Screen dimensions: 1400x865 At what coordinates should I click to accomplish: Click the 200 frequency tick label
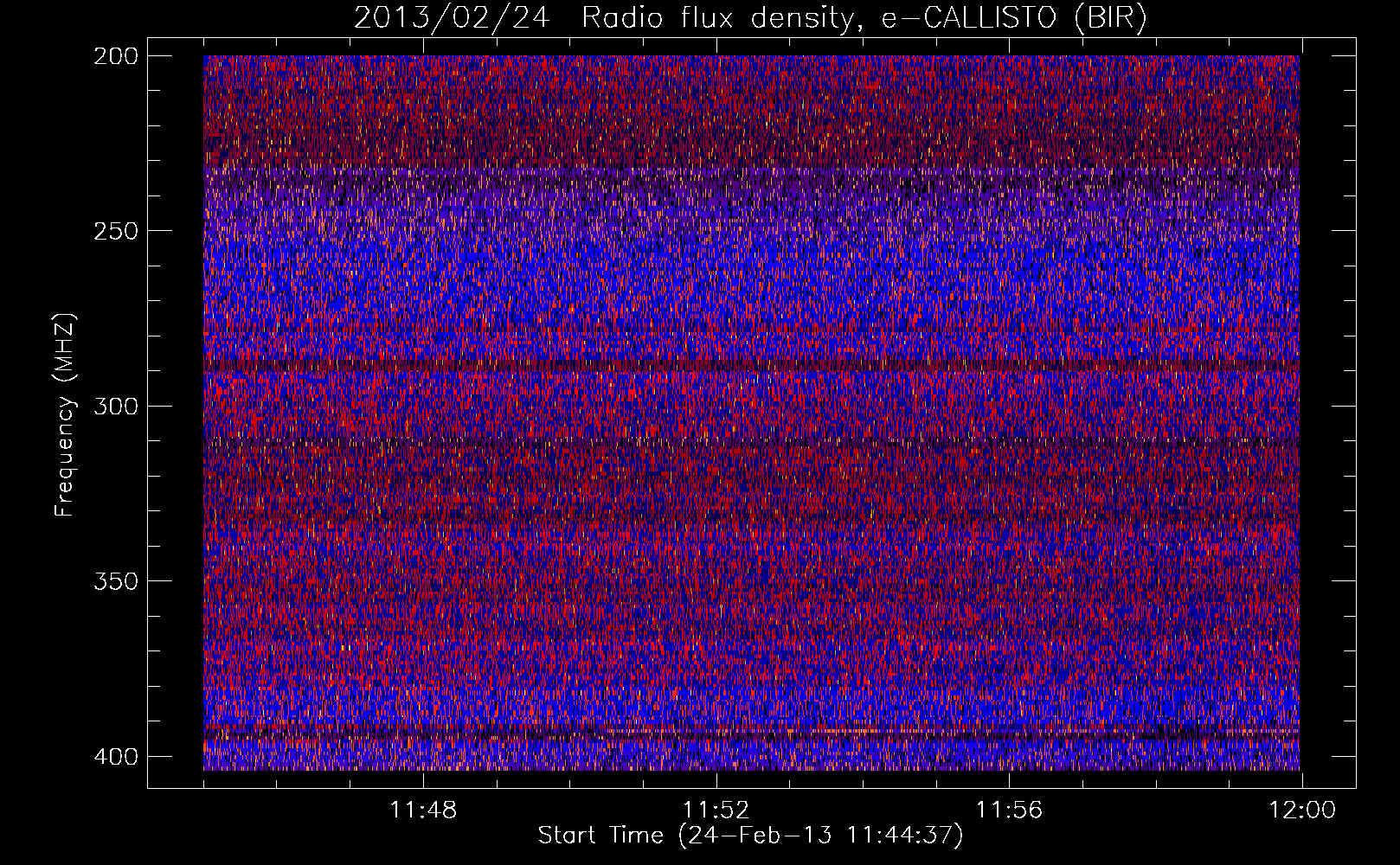tap(116, 56)
